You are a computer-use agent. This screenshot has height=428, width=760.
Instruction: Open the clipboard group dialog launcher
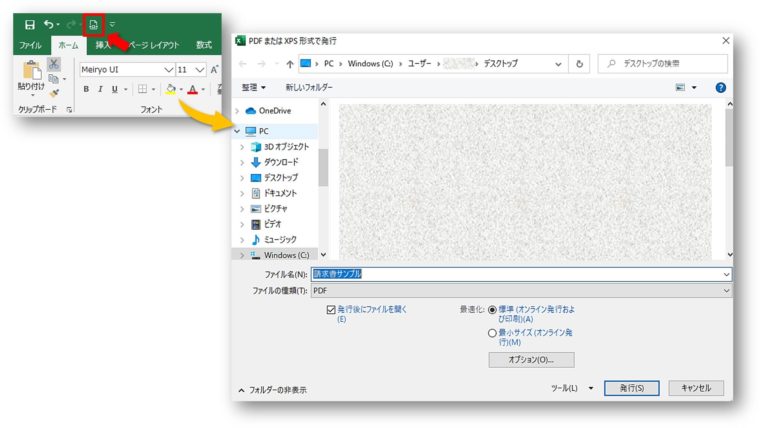(69, 110)
